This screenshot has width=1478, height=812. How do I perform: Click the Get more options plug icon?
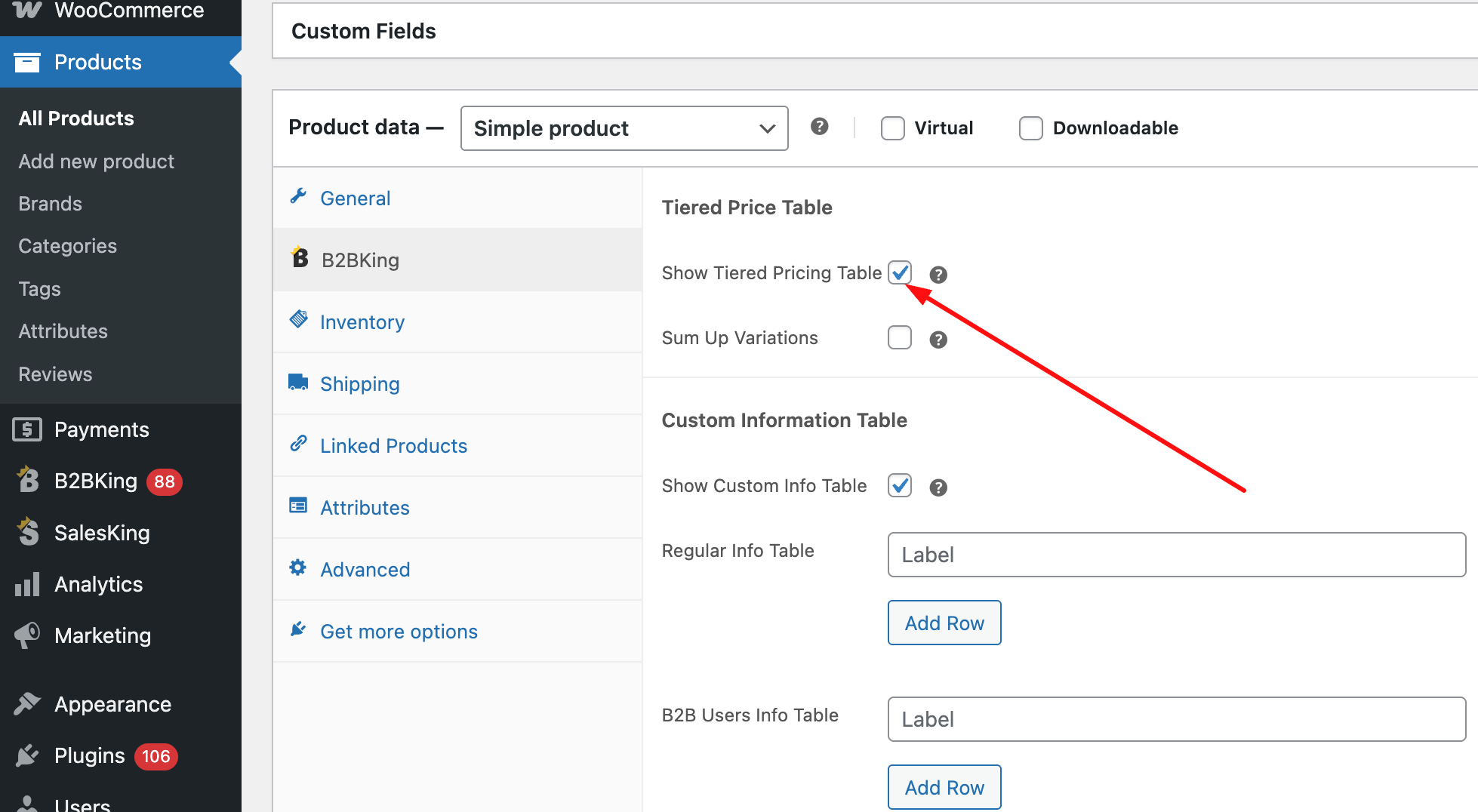[298, 629]
